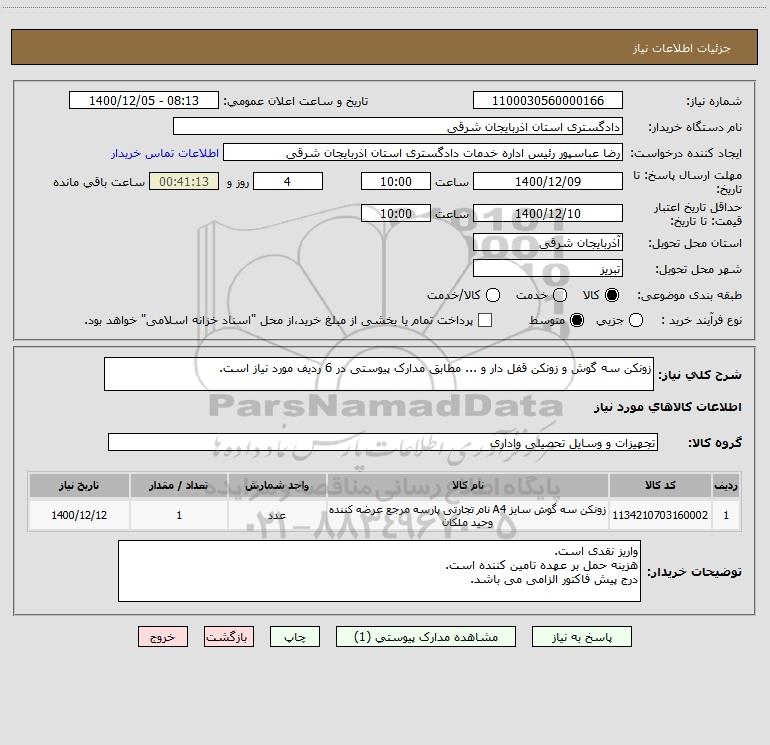Viewport: 770px width, 745px height.
Task: Click the جزئیات اطلاعات نیاز header title
Action: pos(682,48)
